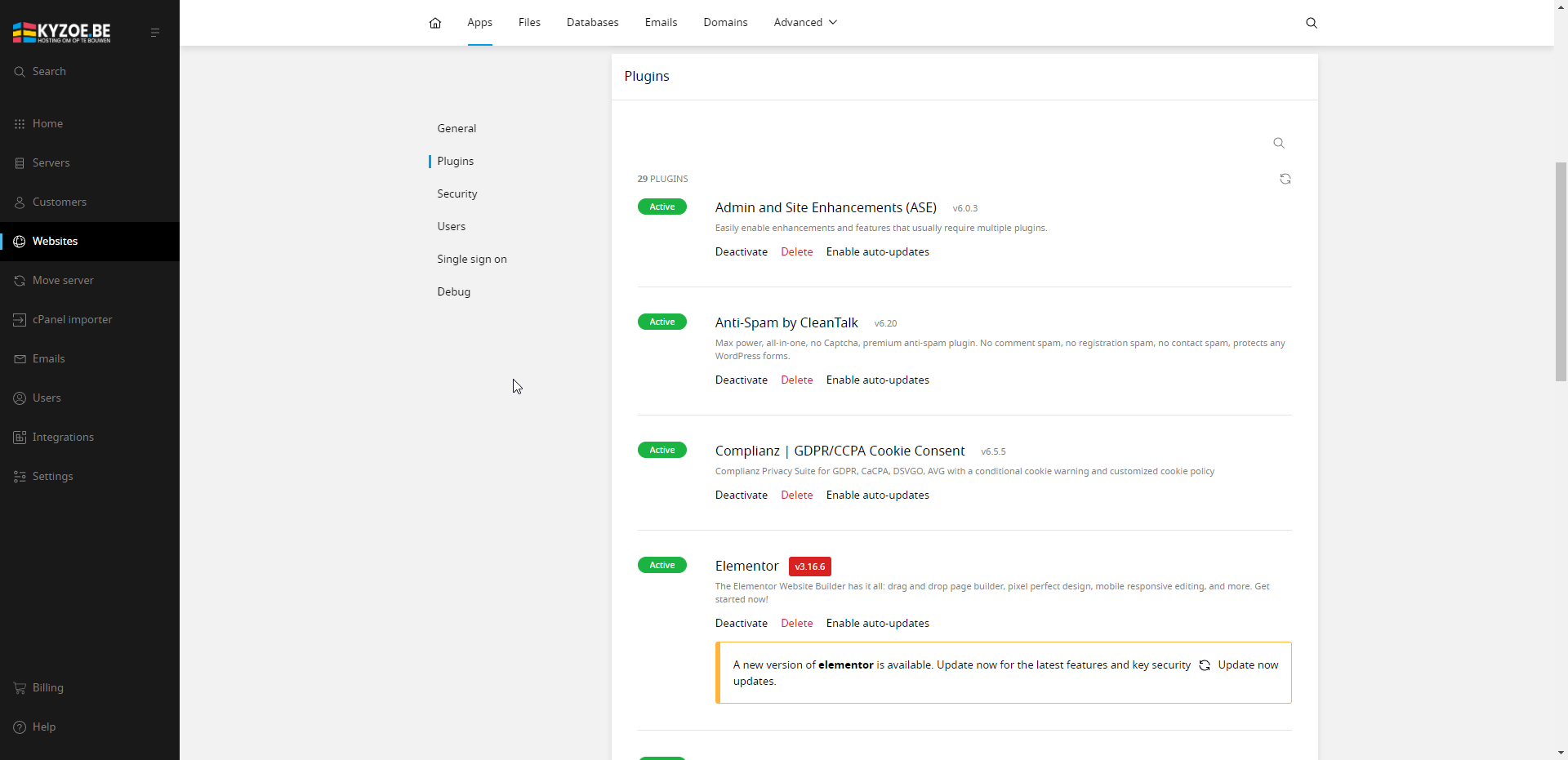Click the Move server arrows icon
The height and width of the screenshot is (760, 1568).
tap(20, 281)
